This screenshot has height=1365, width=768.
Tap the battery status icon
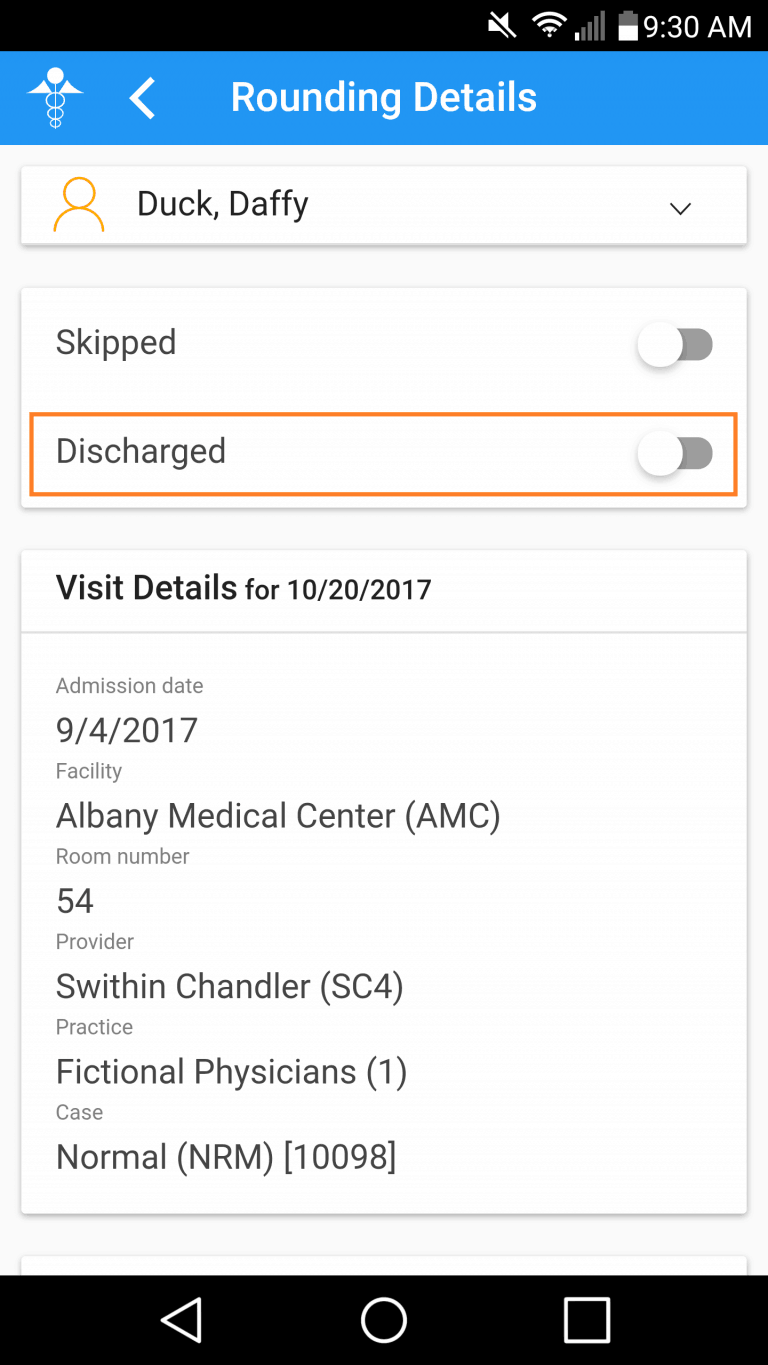click(627, 26)
